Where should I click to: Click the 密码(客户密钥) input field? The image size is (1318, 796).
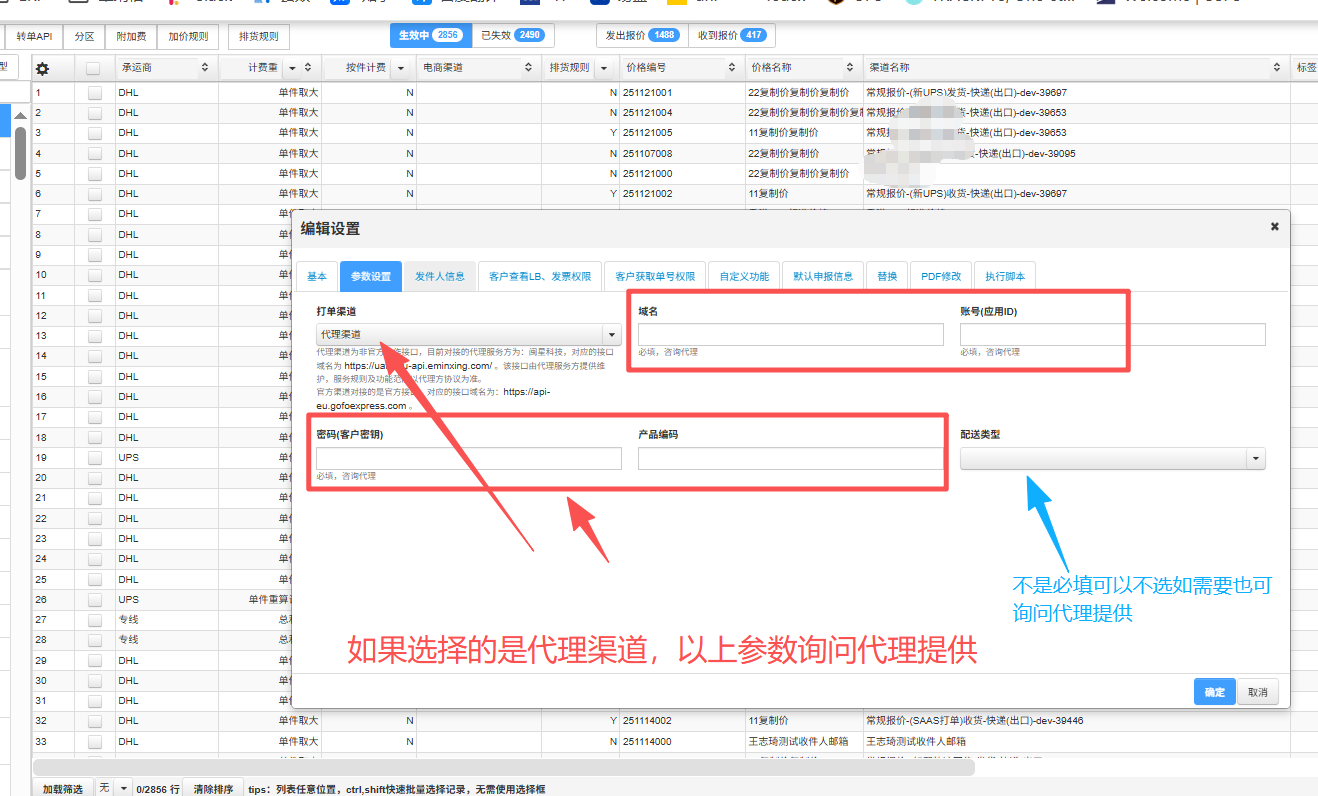(469, 458)
